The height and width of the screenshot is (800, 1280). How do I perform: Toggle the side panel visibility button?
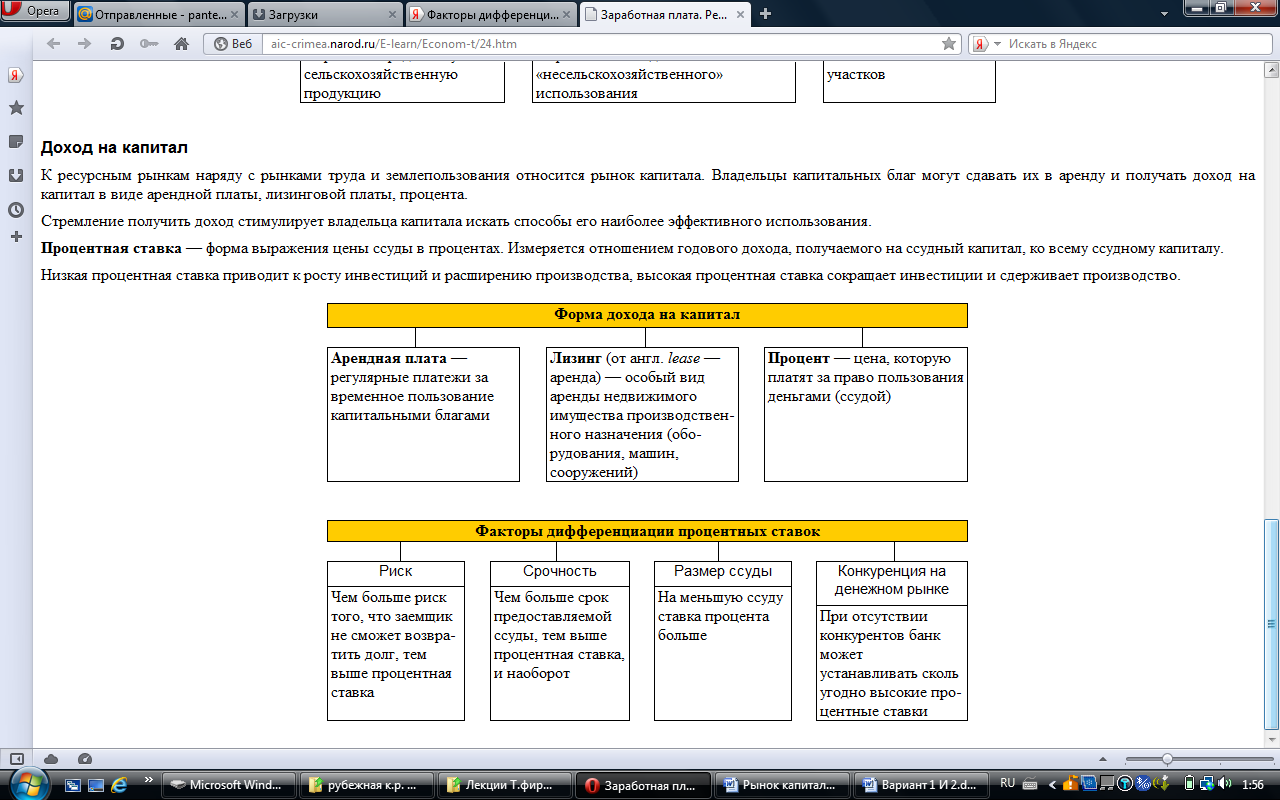tap(16, 759)
